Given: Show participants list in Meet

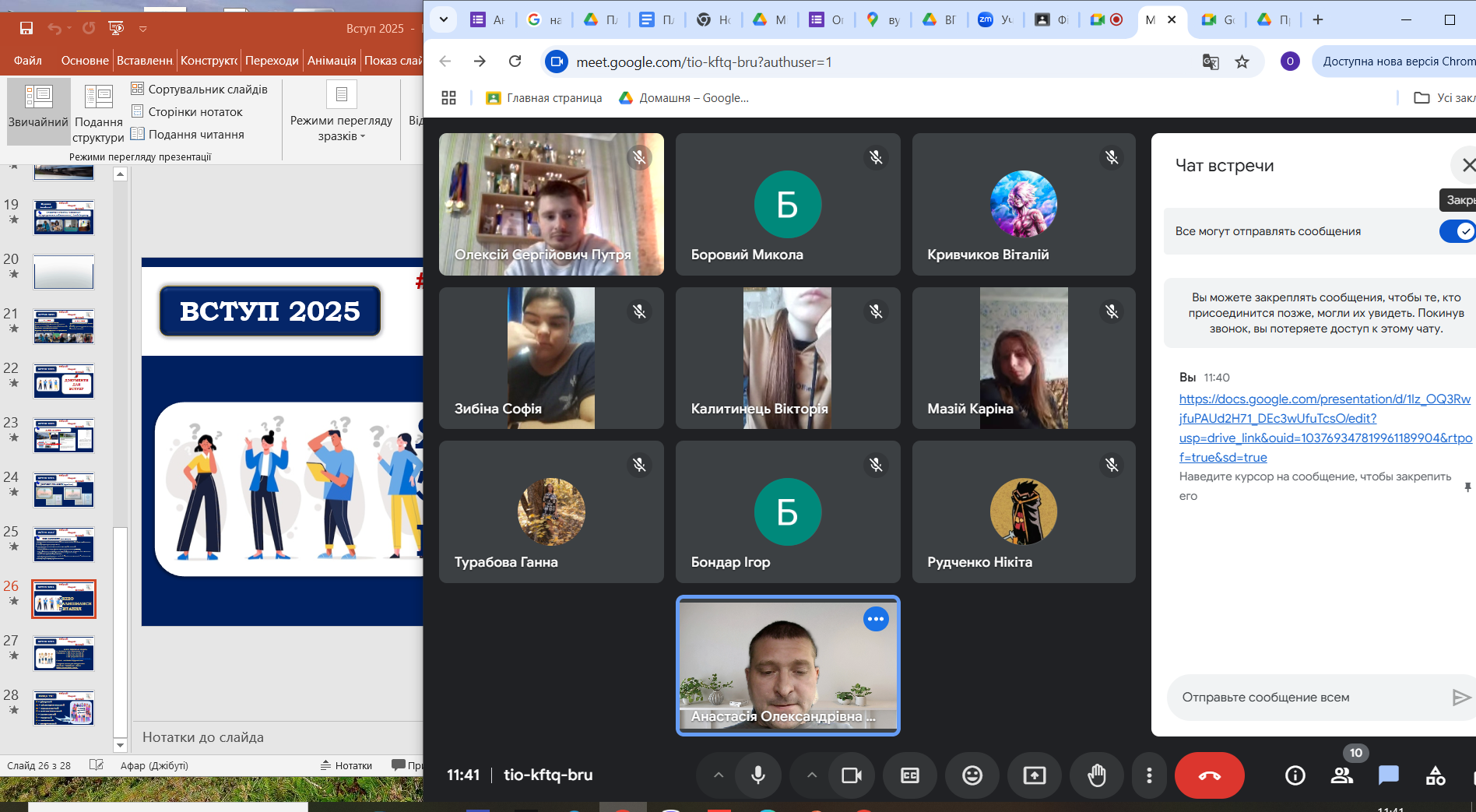Looking at the screenshot, I should click(1342, 775).
